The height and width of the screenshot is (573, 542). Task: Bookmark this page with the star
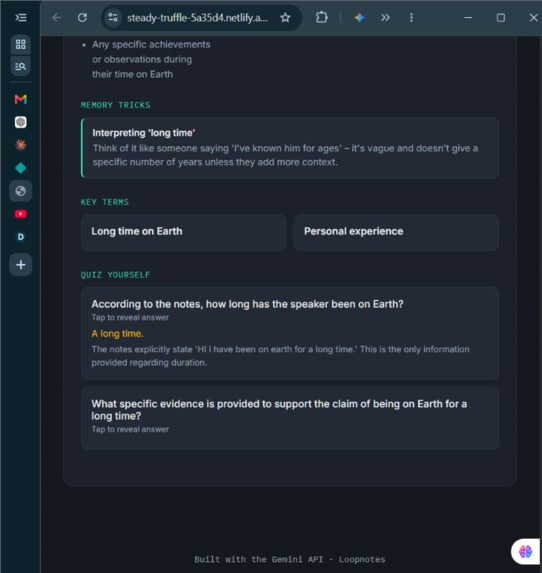[x=285, y=18]
